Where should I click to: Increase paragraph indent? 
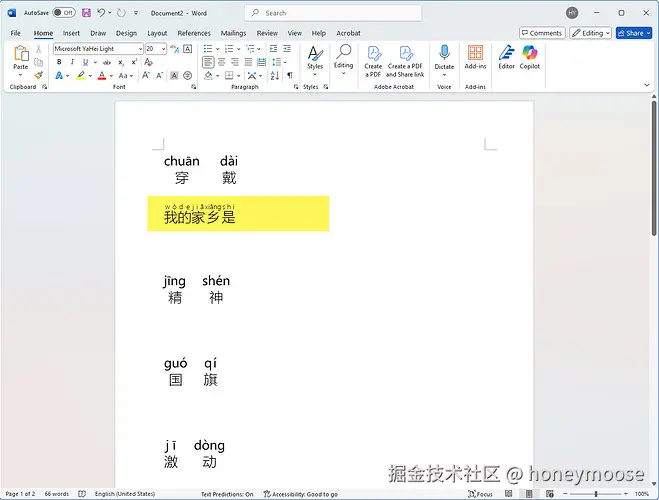tap(287, 49)
